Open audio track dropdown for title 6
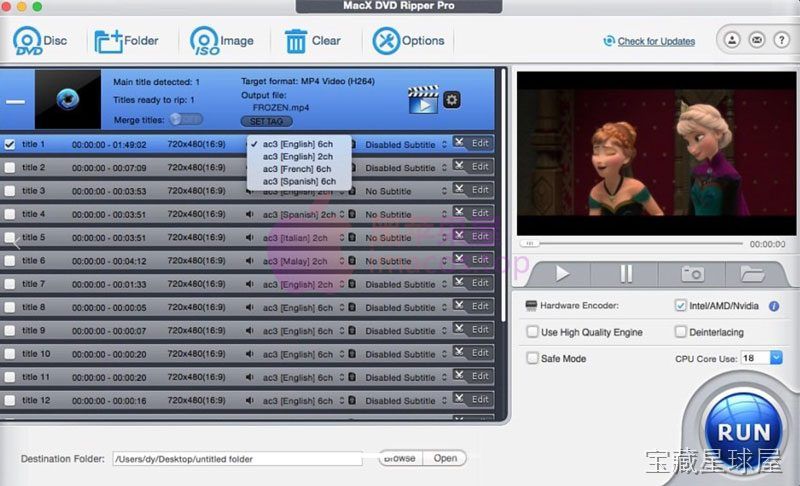The image size is (800, 486). click(x=304, y=261)
